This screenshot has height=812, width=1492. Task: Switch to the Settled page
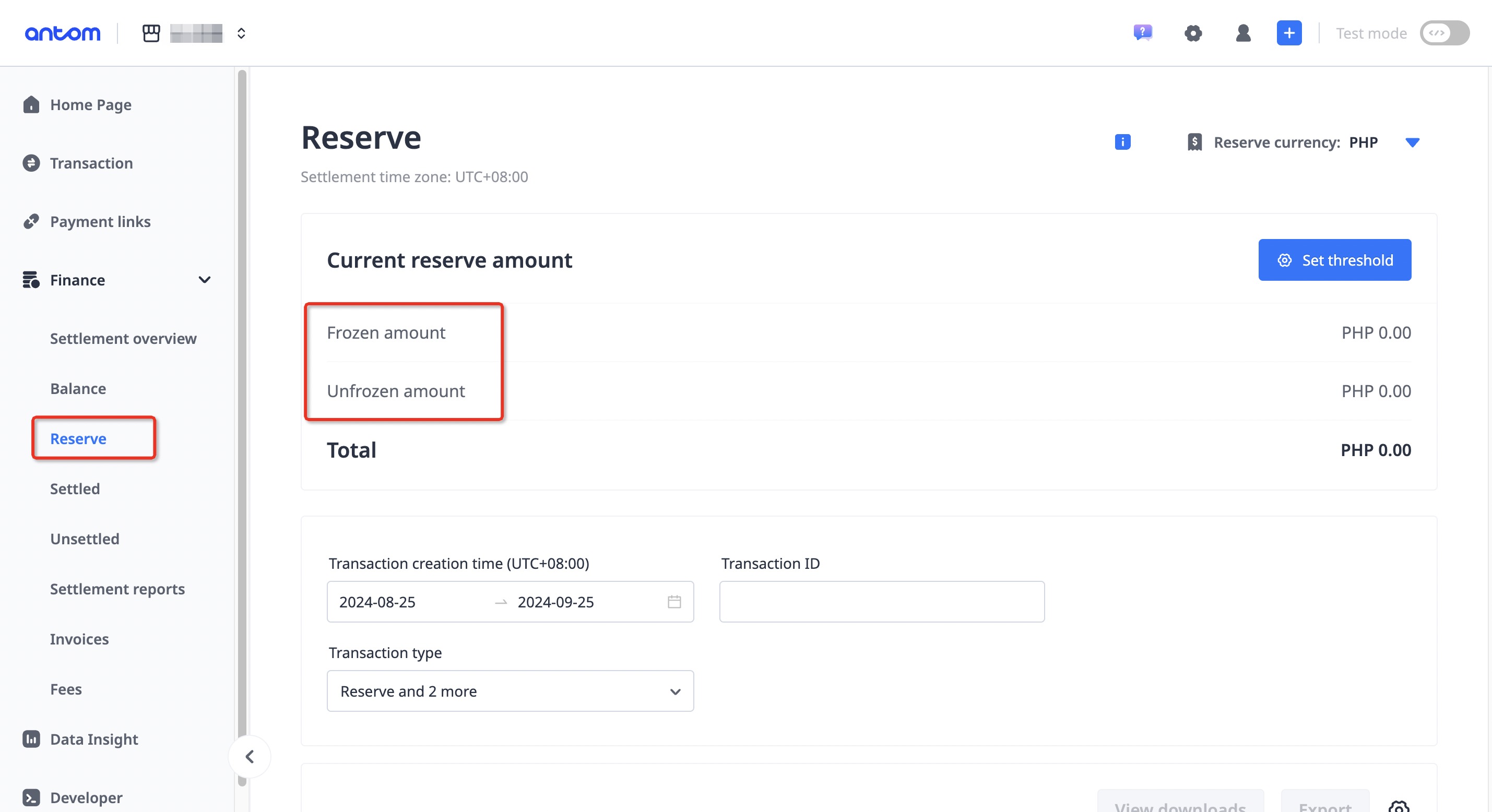(x=74, y=488)
